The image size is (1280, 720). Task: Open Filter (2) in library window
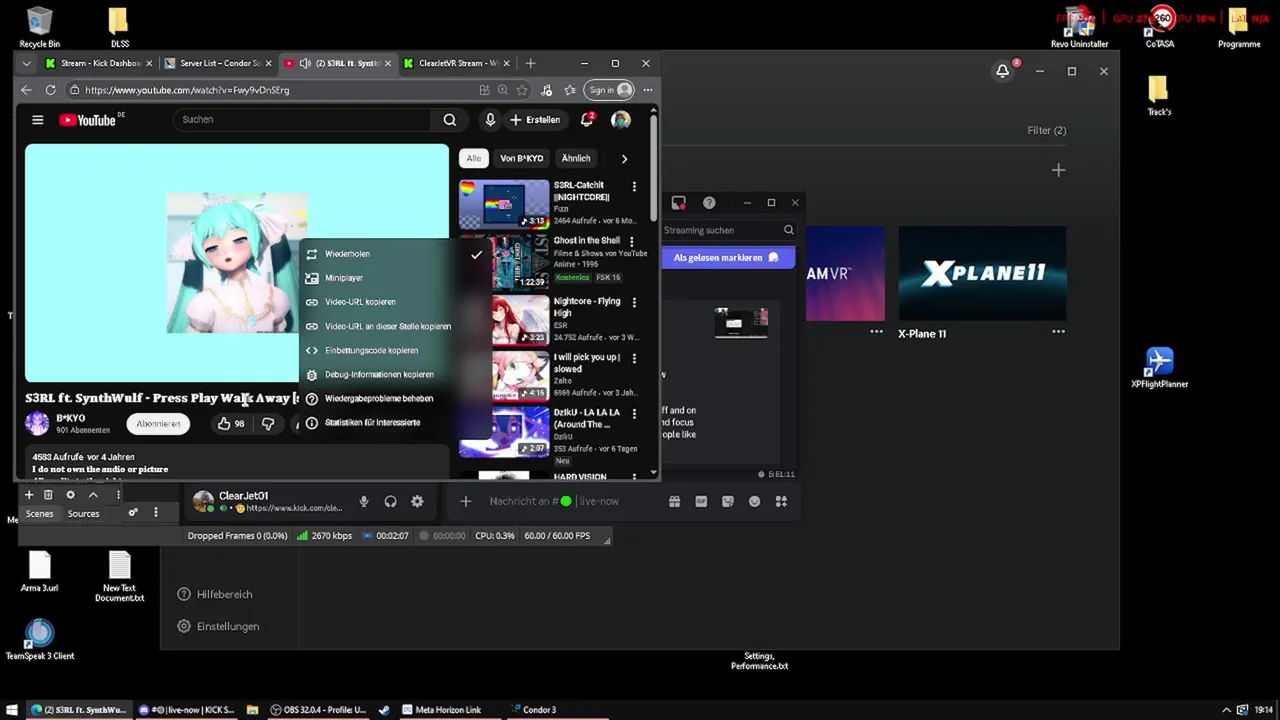click(x=1046, y=130)
